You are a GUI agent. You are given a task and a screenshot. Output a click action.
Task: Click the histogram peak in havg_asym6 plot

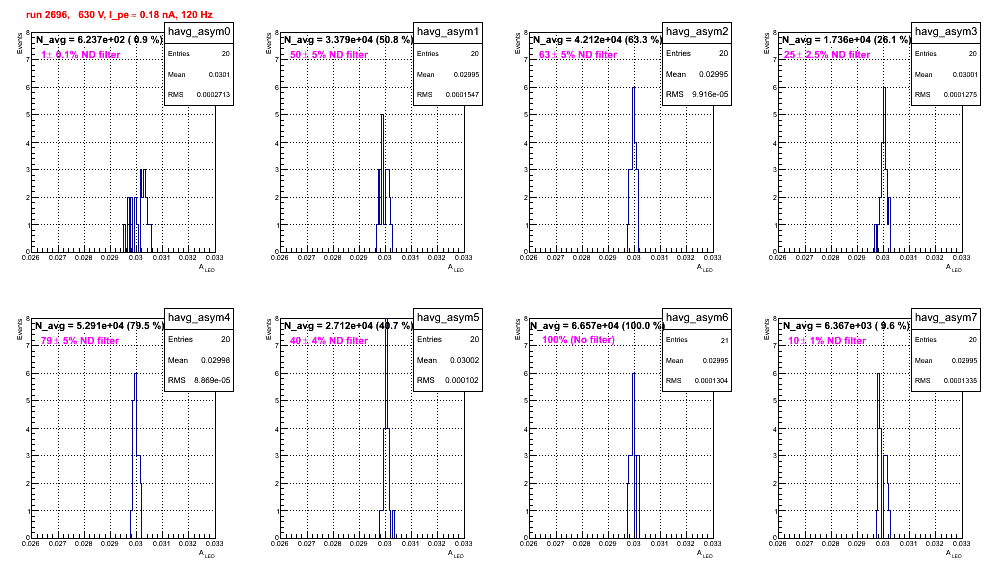633,374
